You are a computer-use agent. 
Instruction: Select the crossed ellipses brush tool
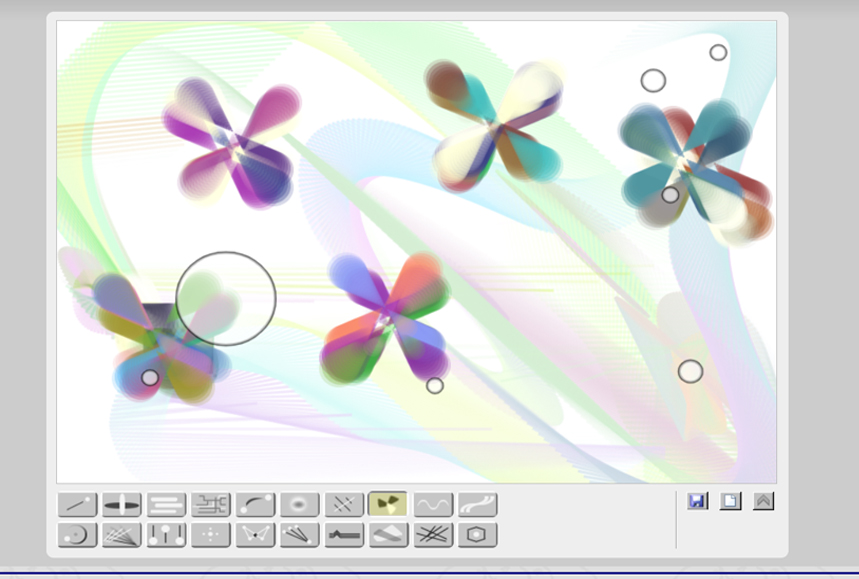(122, 505)
